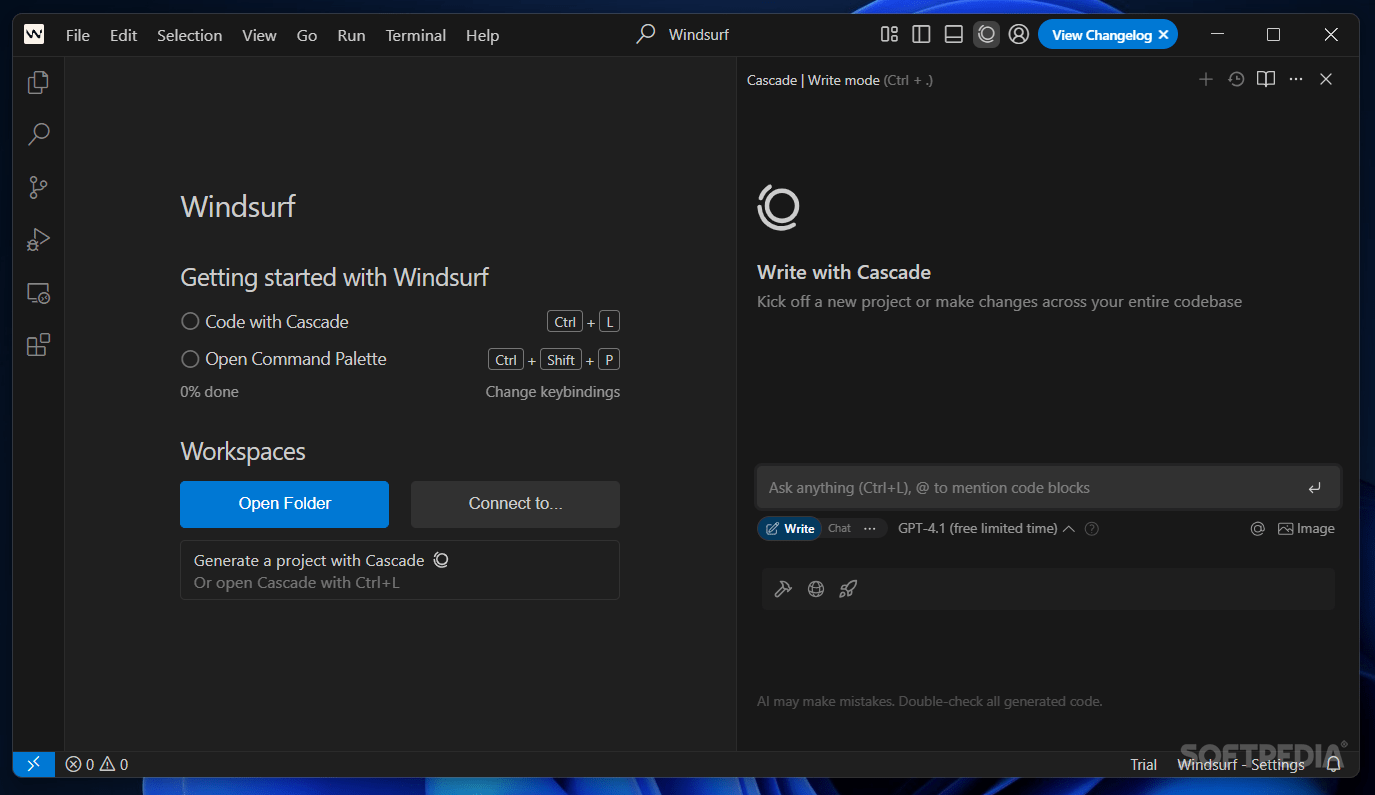Click the rocket icon below the chat input
The width and height of the screenshot is (1375, 795).
pyautogui.click(x=848, y=589)
